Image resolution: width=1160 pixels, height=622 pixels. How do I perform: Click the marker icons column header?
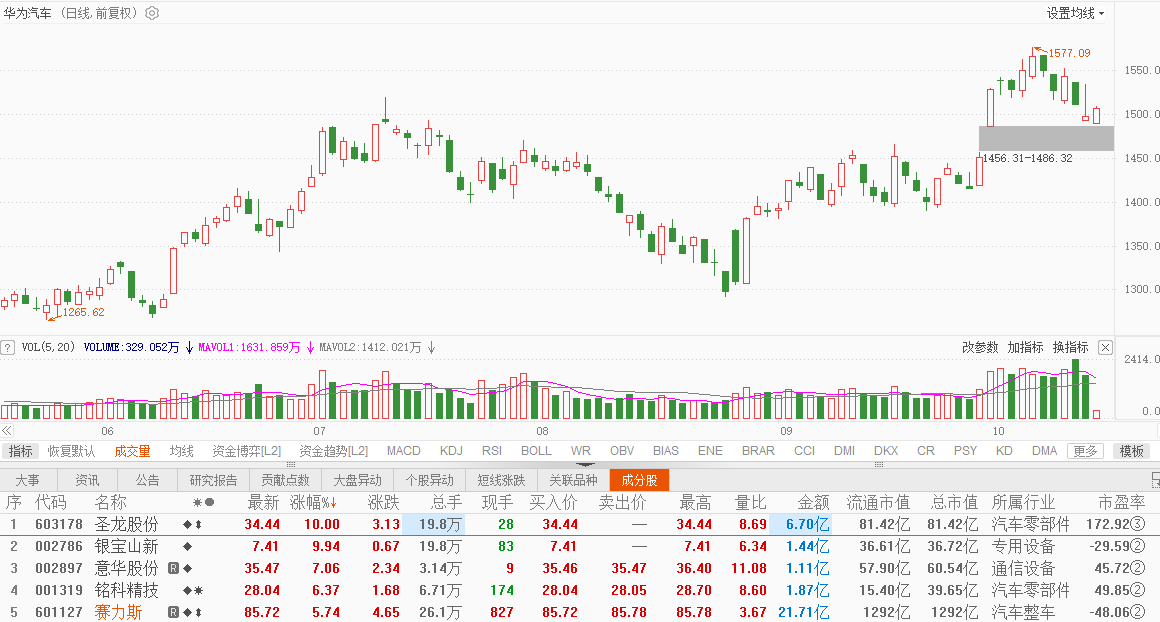coord(203,502)
